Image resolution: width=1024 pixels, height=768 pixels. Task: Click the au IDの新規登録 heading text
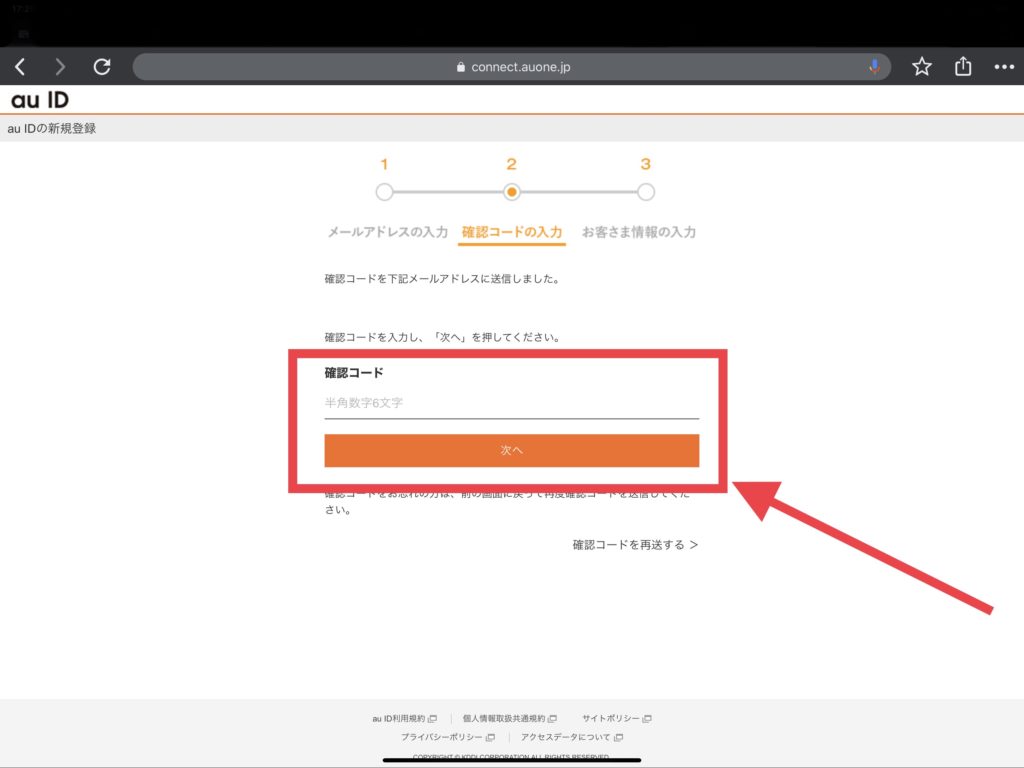(x=52, y=129)
